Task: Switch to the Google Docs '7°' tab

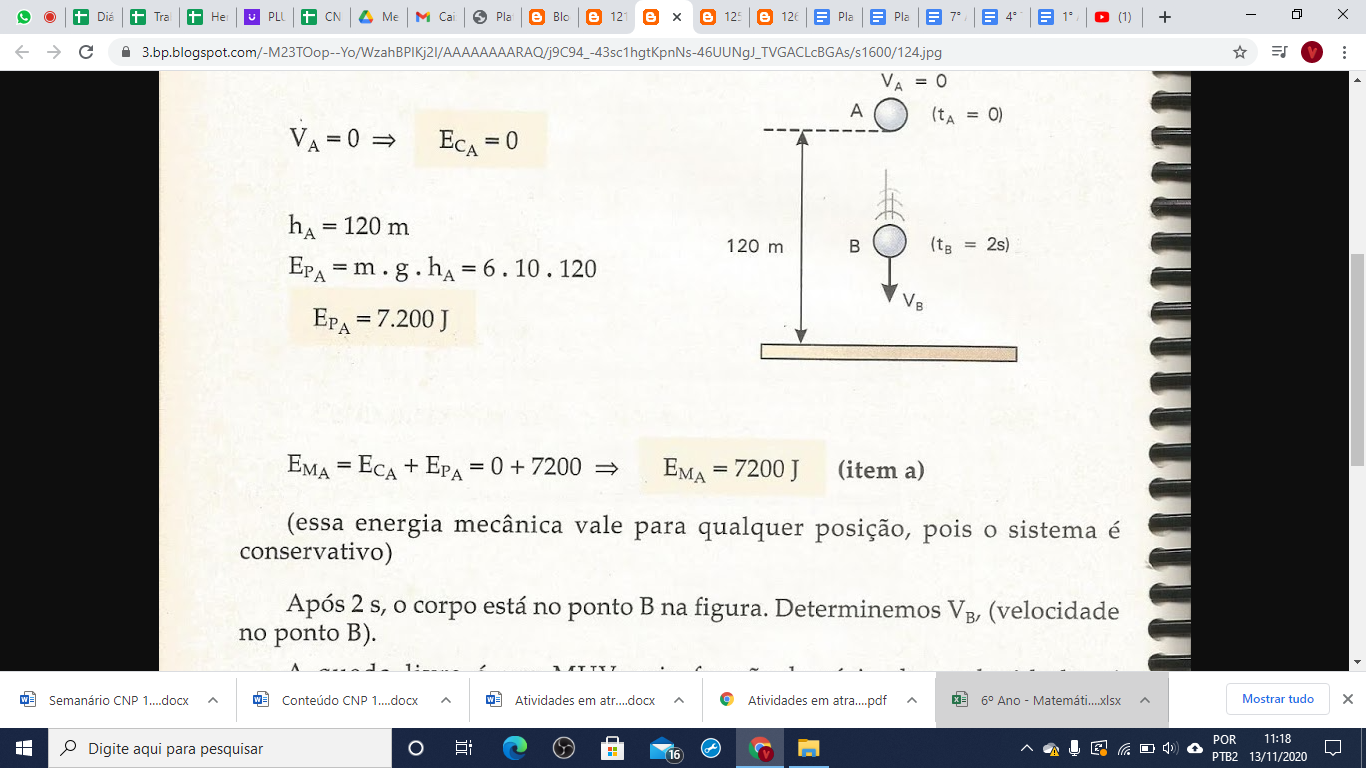Action: 948,17
